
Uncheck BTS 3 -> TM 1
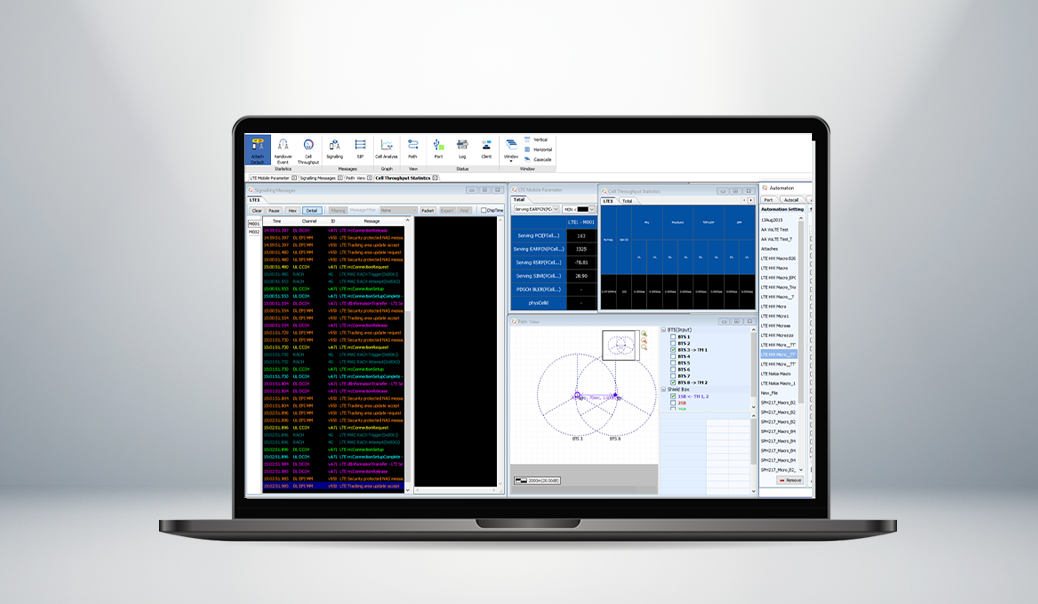673,350
